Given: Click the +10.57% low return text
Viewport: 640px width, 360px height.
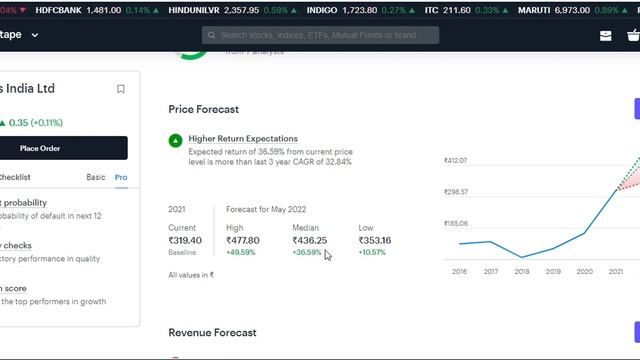Looking at the screenshot, I should coord(372,252).
